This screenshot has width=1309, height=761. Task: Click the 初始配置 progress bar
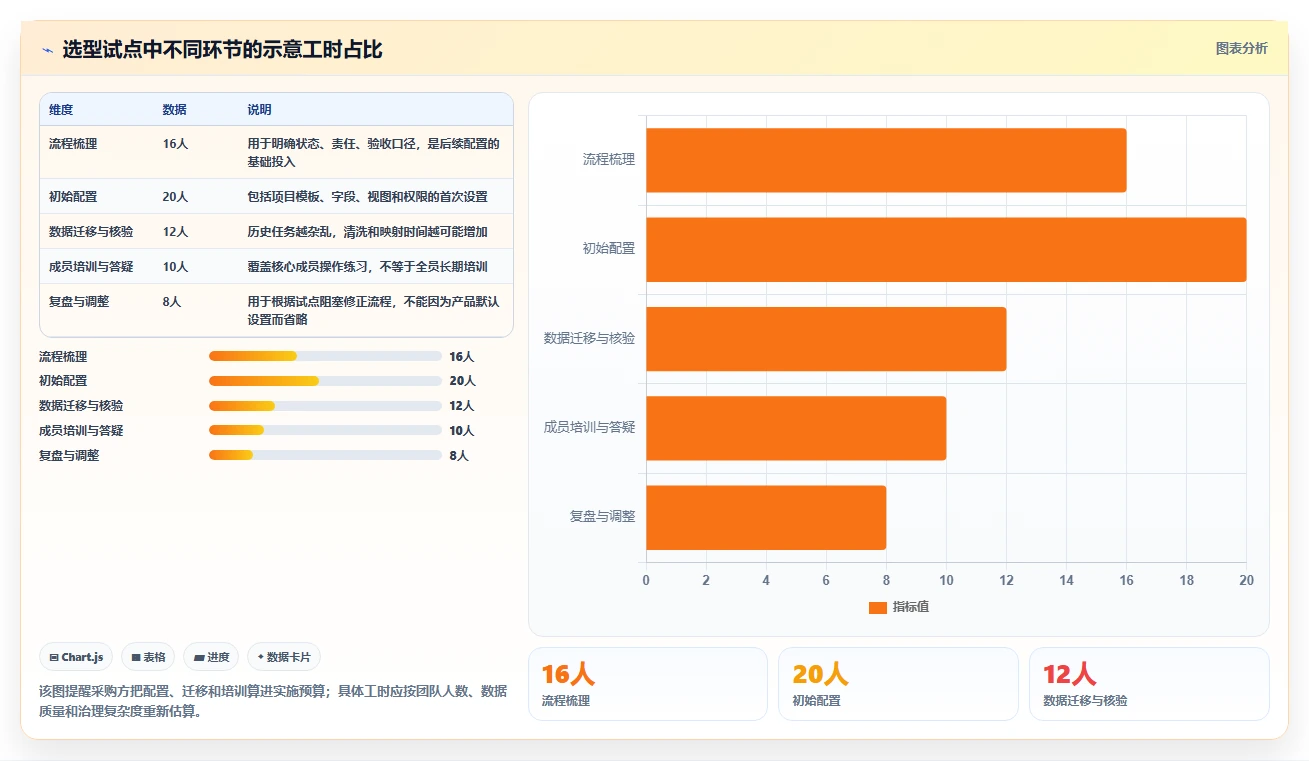[325, 381]
